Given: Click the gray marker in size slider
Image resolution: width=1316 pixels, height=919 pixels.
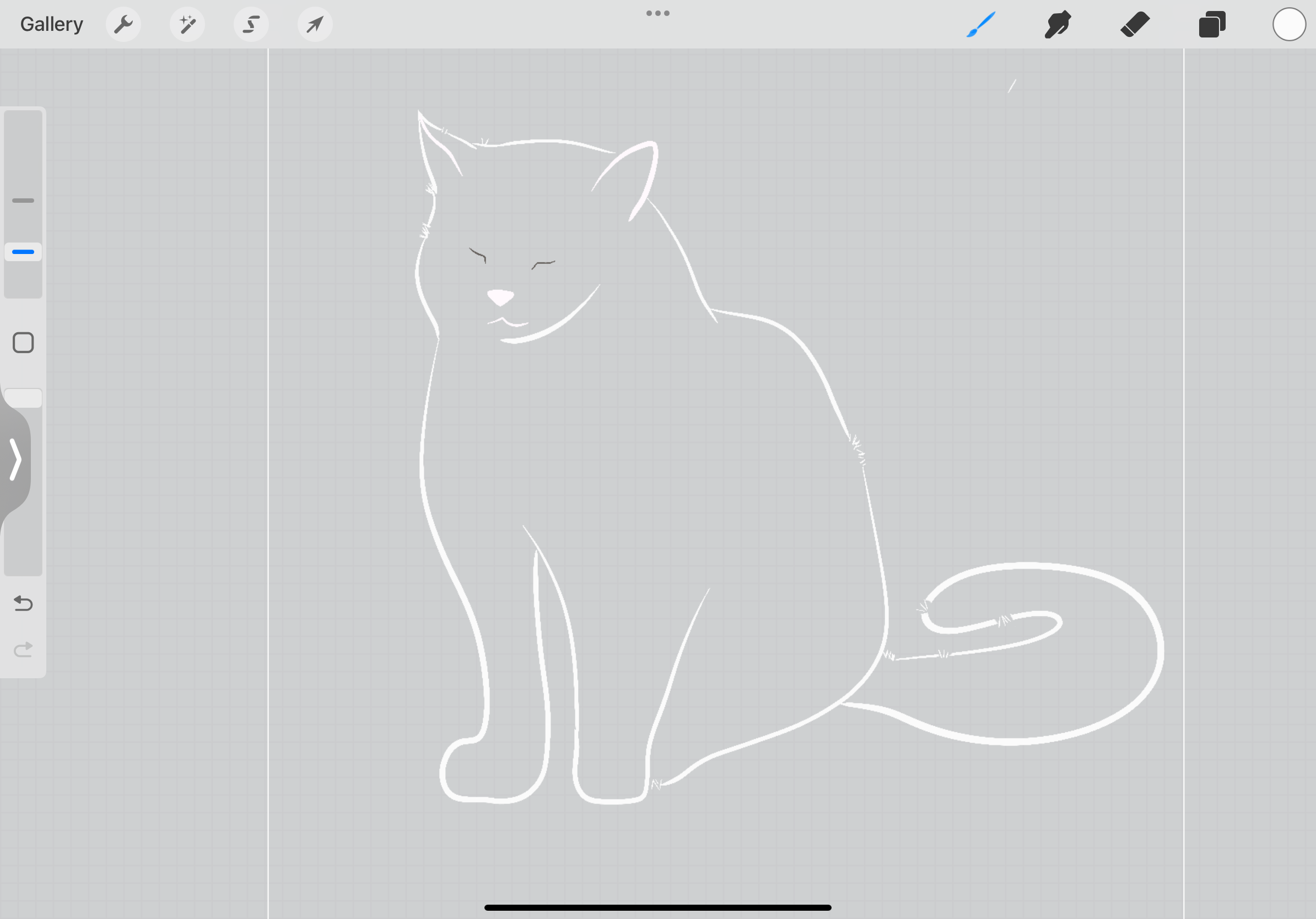Looking at the screenshot, I should coord(23,201).
